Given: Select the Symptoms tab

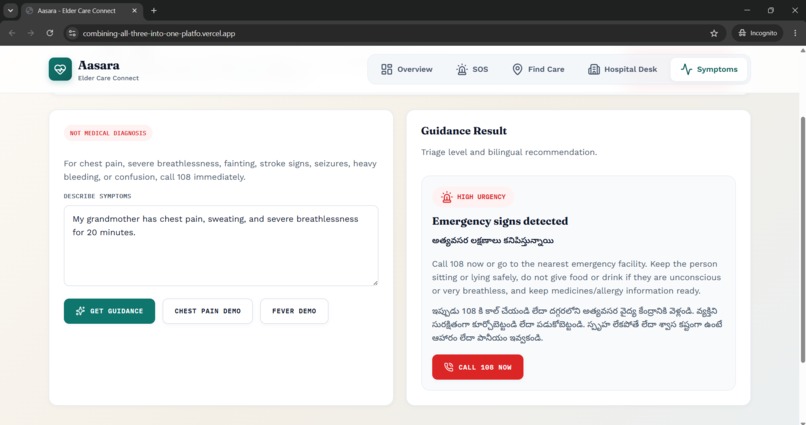Looking at the screenshot, I should click(x=709, y=69).
